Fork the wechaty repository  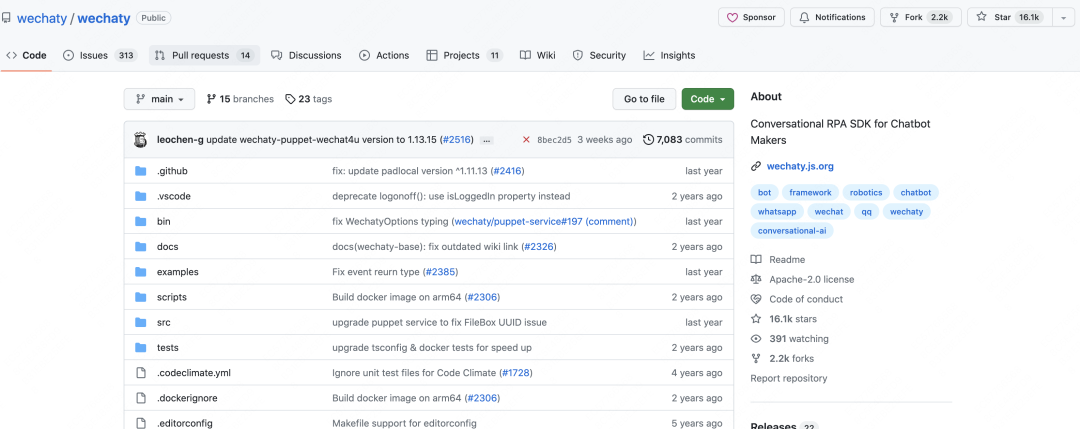[x=914, y=17]
